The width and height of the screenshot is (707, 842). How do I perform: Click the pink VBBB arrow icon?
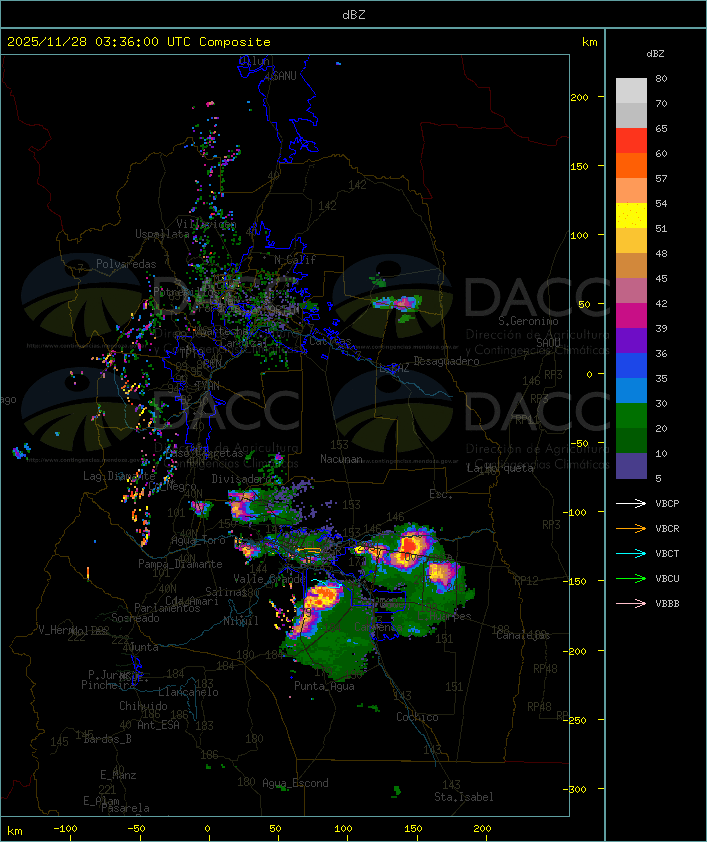pyautogui.click(x=631, y=603)
